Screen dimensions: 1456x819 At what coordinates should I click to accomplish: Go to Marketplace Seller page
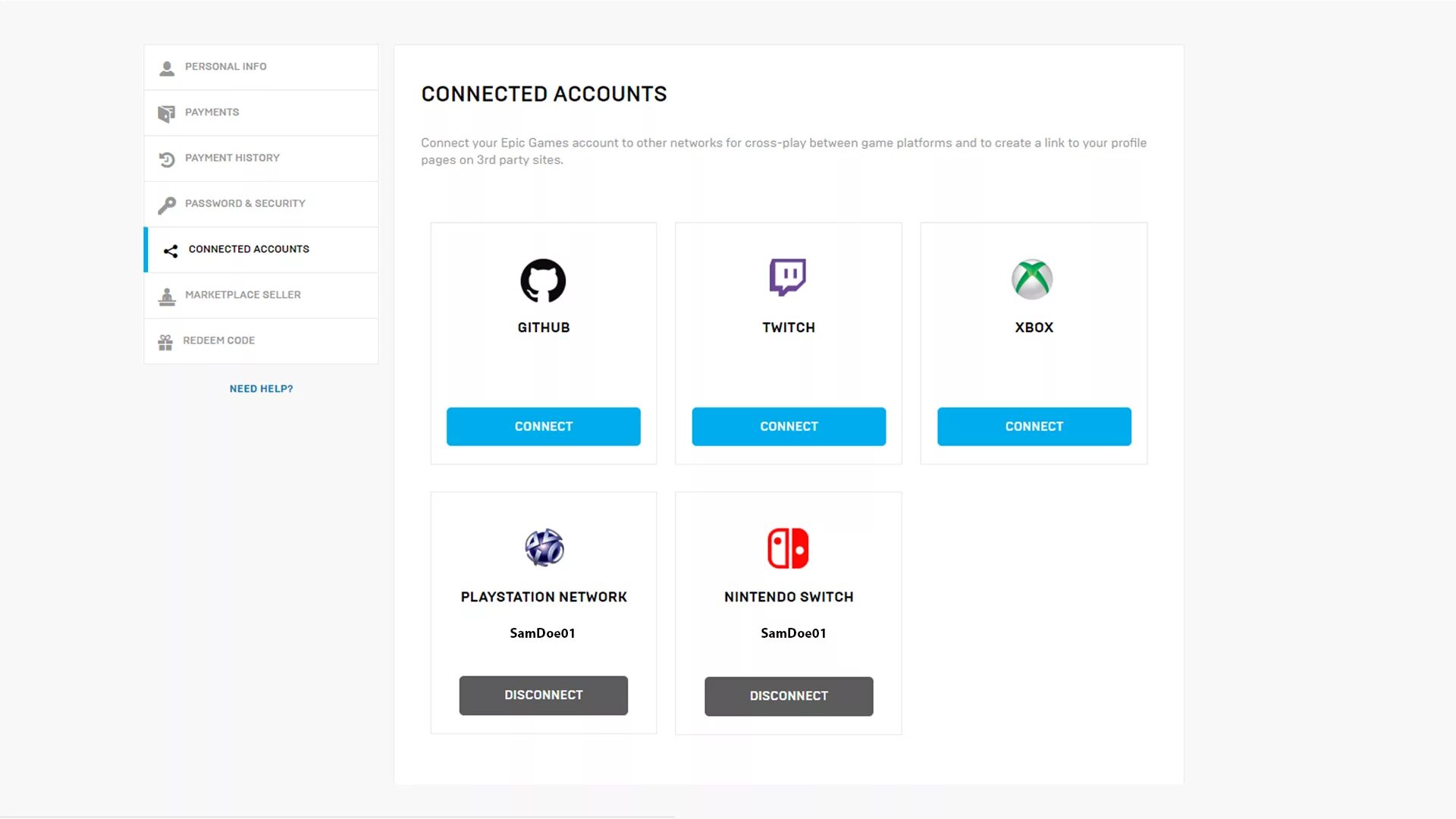coord(243,294)
